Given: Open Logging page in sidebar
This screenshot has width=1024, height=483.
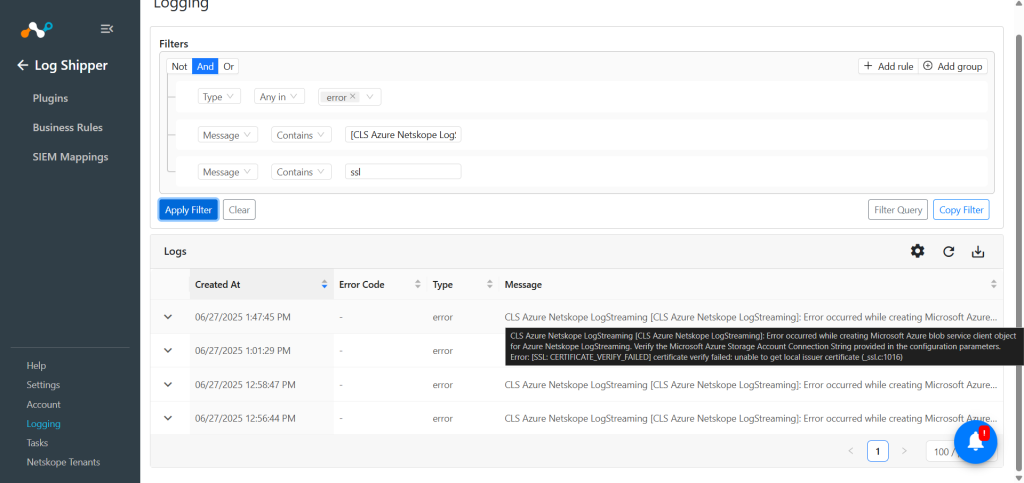Looking at the screenshot, I should [44, 424].
